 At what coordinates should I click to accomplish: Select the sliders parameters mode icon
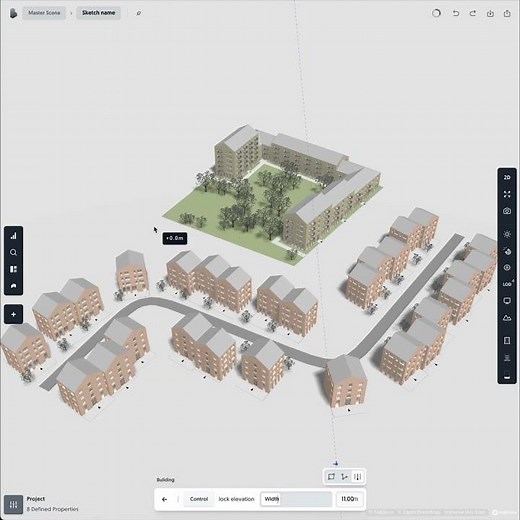pos(357,477)
